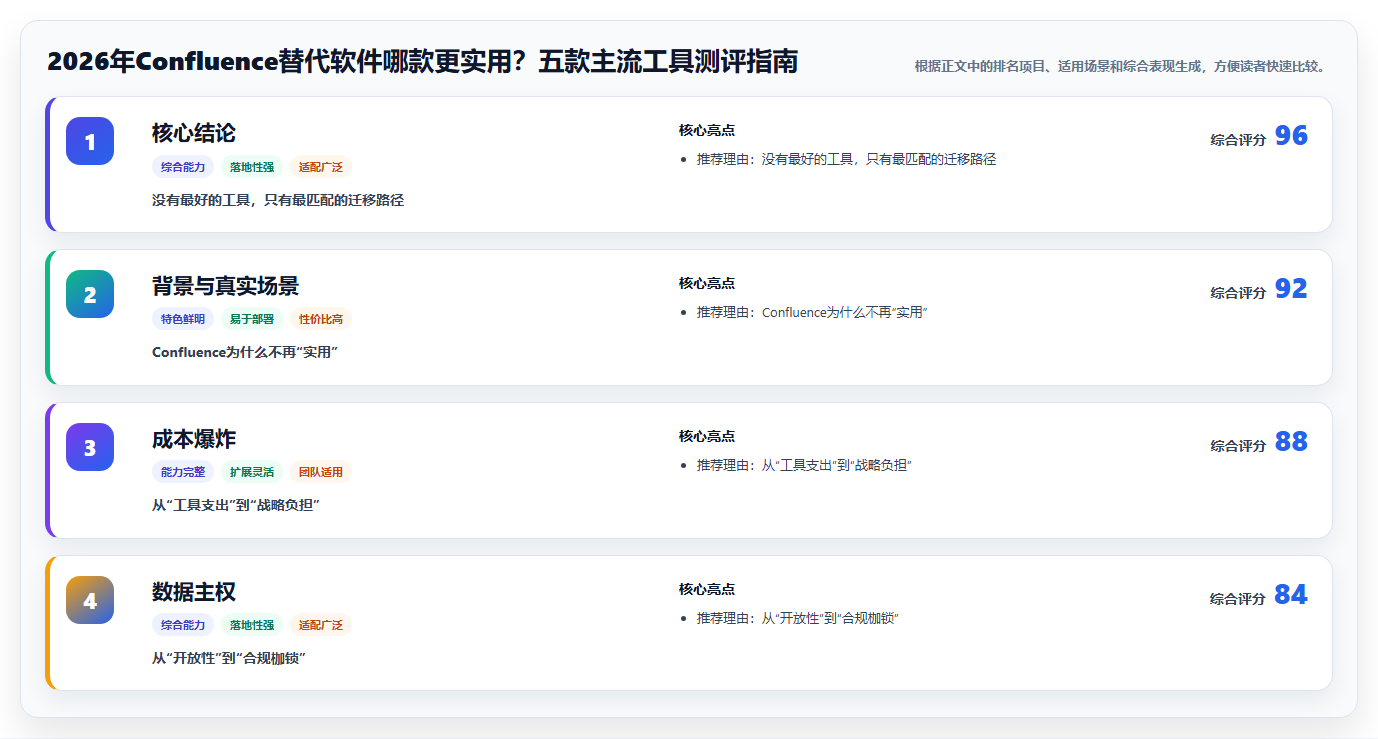The width and height of the screenshot is (1378, 739).
Task: Click 综合评分 label beside score 84
Action: coord(1238,599)
